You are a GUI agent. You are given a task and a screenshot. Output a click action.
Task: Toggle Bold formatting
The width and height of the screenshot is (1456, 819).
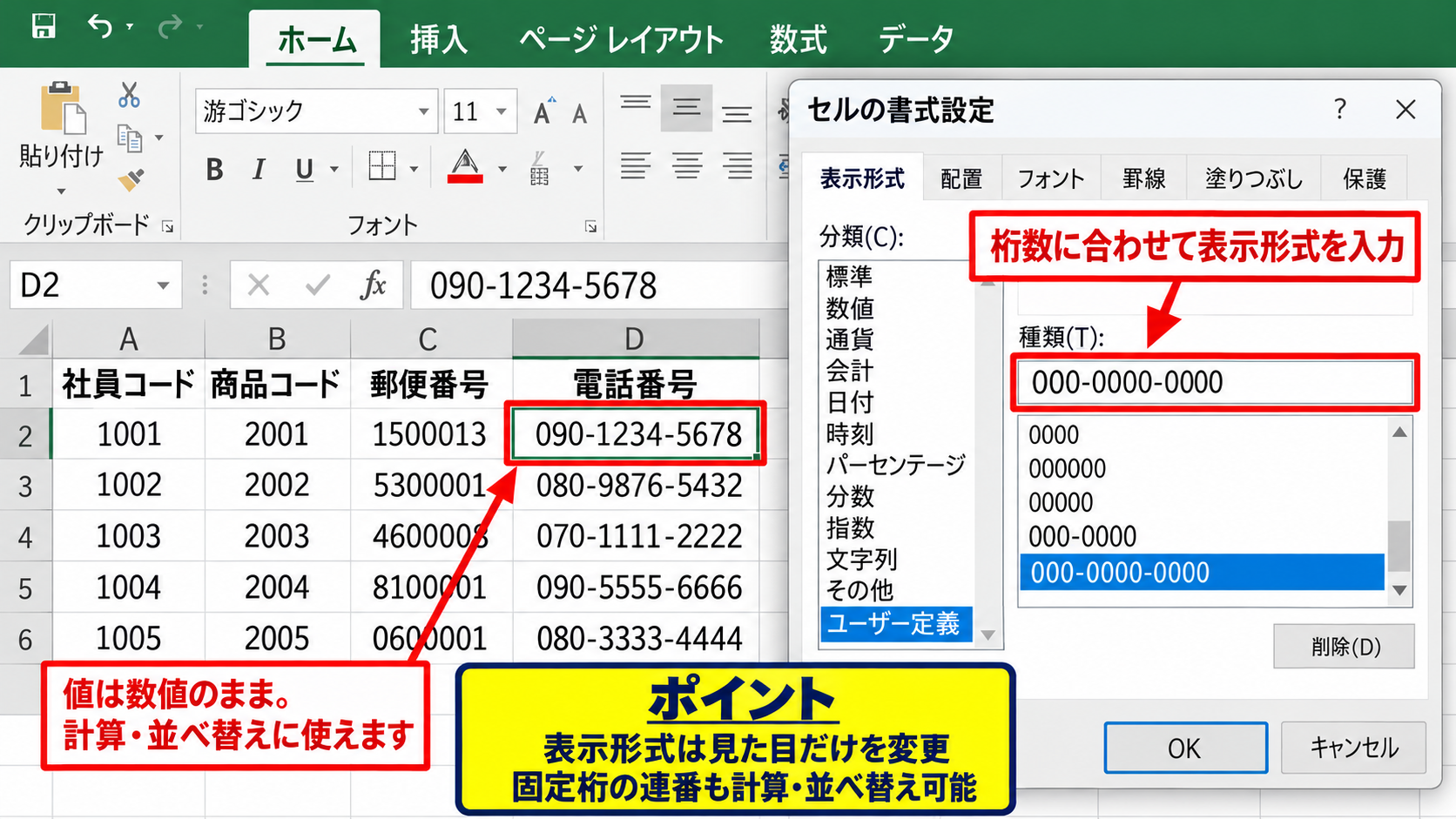pyautogui.click(x=214, y=170)
